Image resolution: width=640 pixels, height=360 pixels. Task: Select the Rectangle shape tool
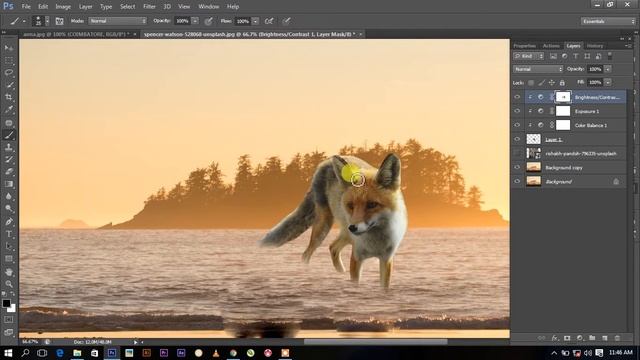click(x=9, y=259)
